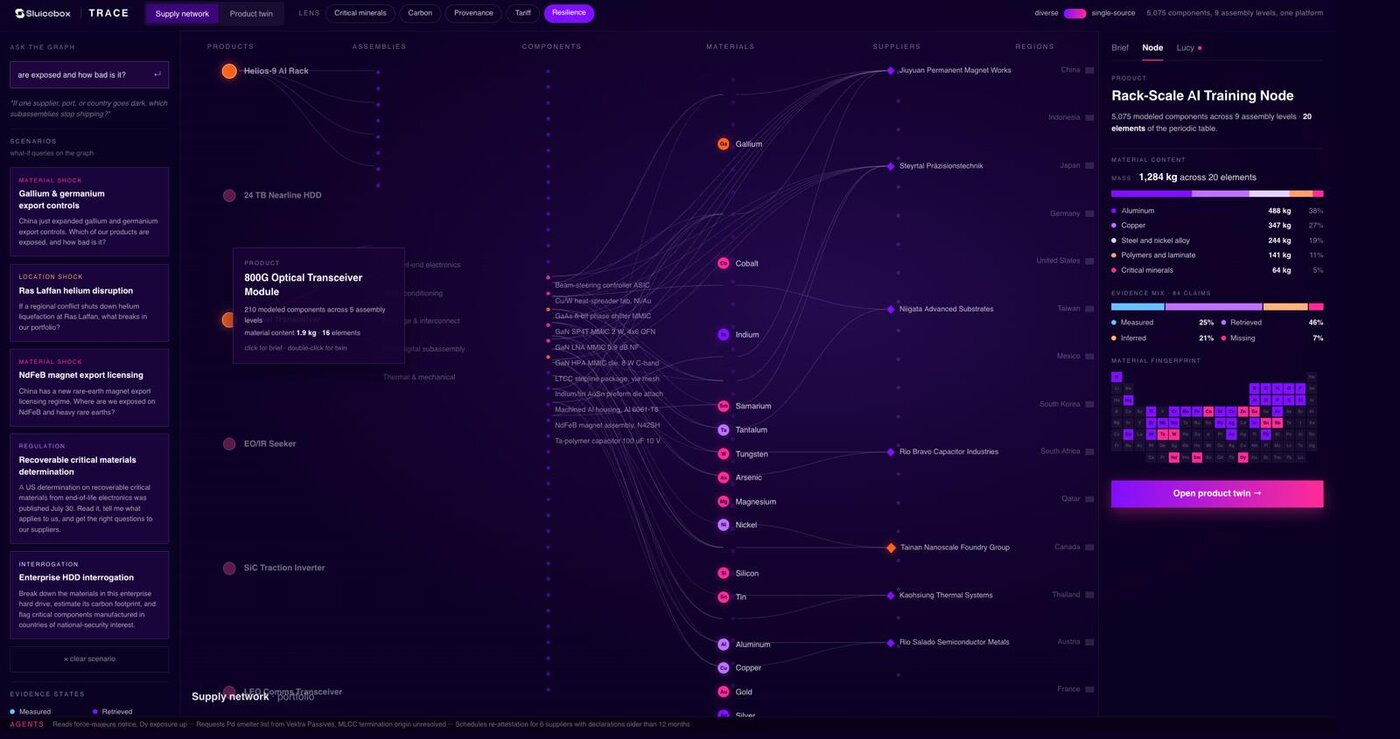Select the SiC Traction Inverter node

coord(229,568)
